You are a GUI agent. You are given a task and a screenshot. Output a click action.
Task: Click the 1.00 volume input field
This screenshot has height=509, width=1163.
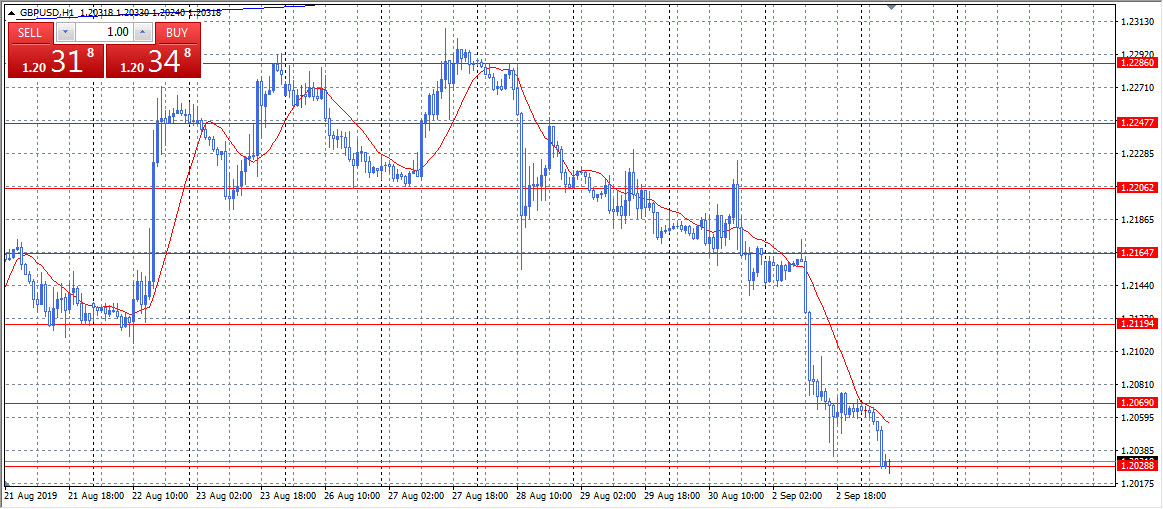coord(105,33)
